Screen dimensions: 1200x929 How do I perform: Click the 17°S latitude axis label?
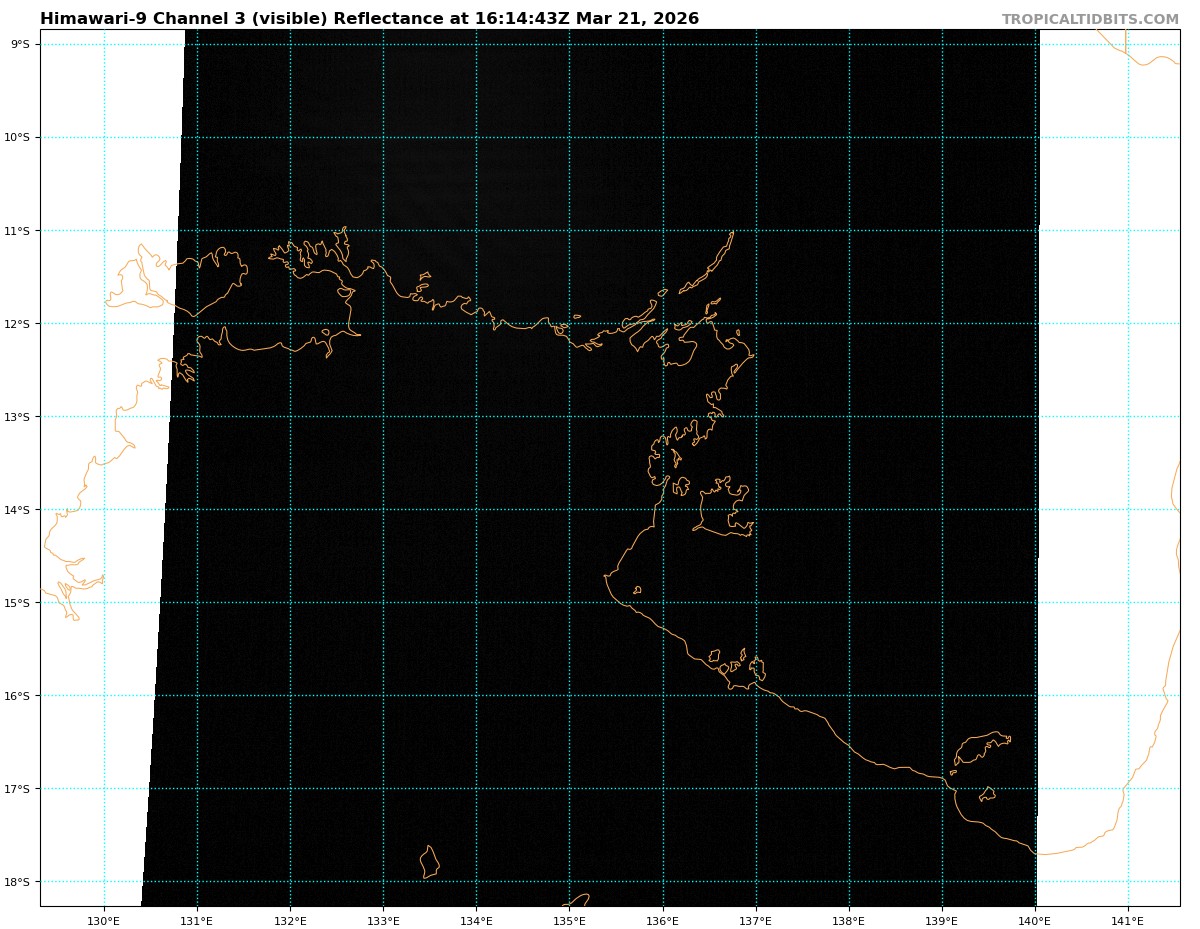point(20,789)
